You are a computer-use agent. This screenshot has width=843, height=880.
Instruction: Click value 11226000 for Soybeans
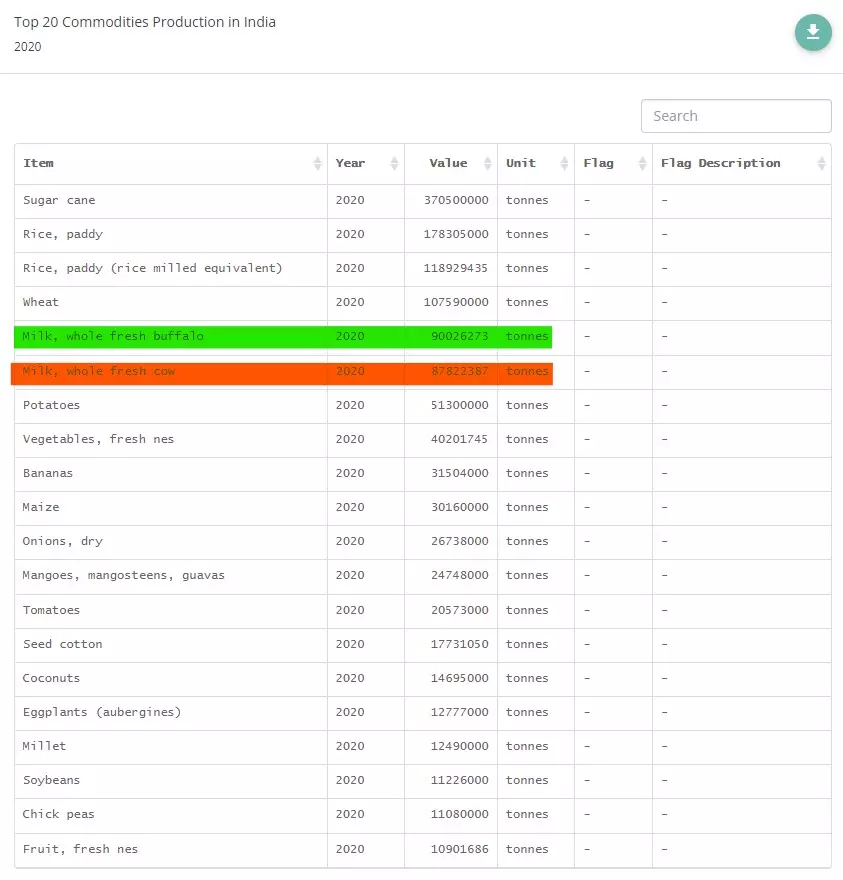point(460,780)
